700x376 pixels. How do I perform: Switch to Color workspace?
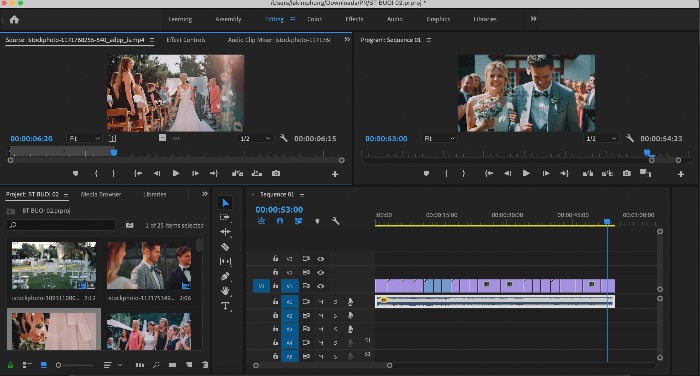314,19
